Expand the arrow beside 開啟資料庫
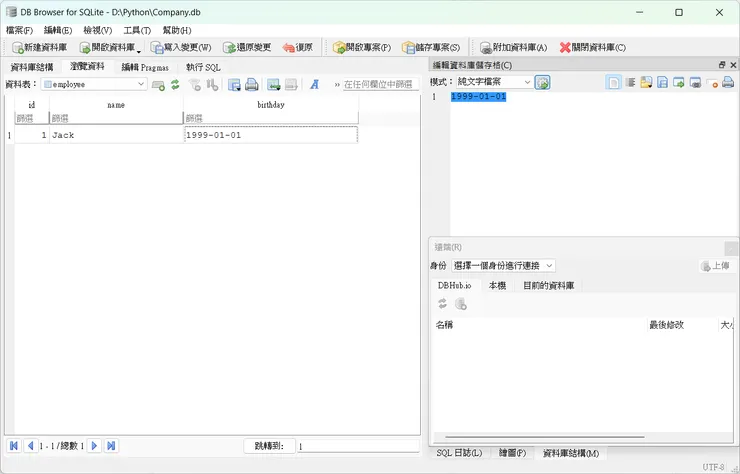Image resolution: width=740 pixels, height=474 pixels. [139, 50]
